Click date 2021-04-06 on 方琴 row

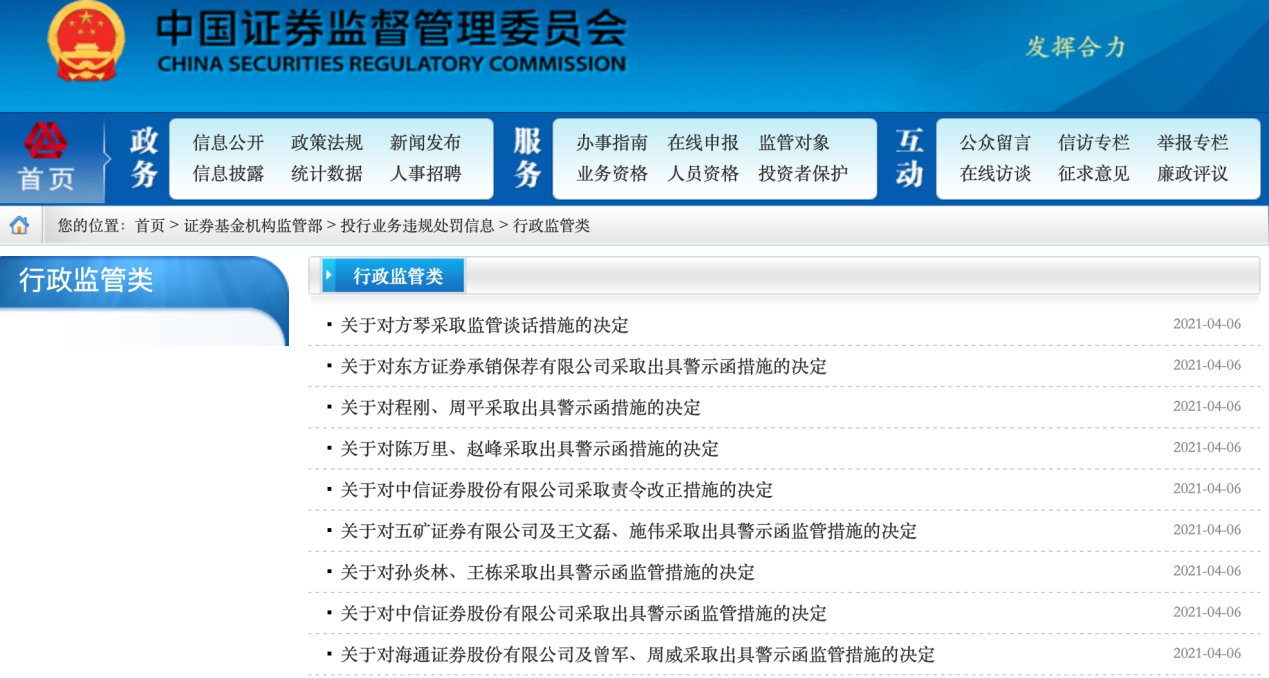coord(1207,324)
